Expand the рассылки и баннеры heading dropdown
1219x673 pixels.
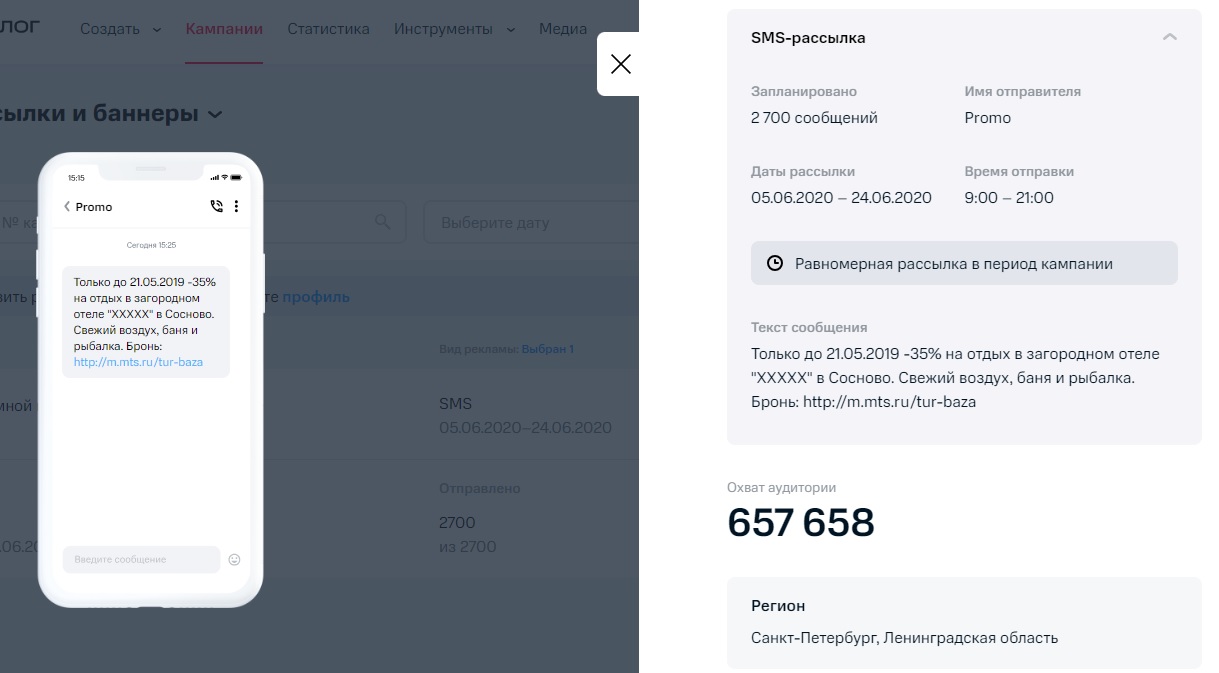tap(216, 114)
